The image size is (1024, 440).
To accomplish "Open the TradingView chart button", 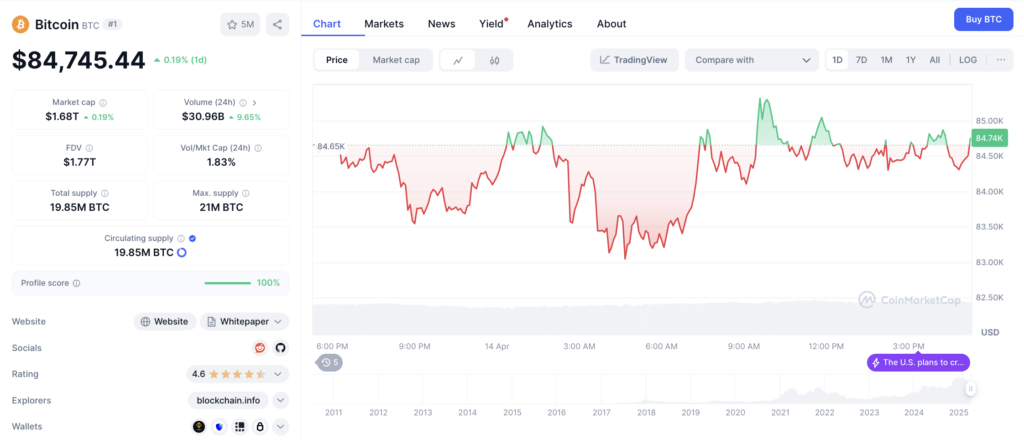I will [x=635, y=60].
